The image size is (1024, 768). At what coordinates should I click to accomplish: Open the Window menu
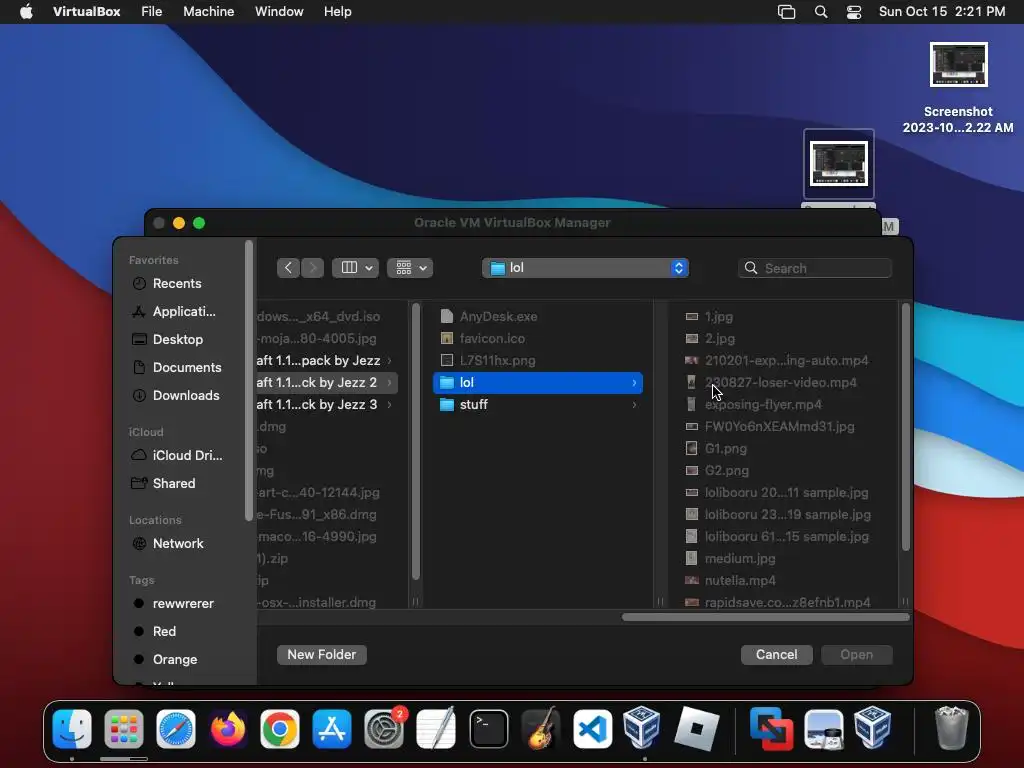pyautogui.click(x=279, y=12)
